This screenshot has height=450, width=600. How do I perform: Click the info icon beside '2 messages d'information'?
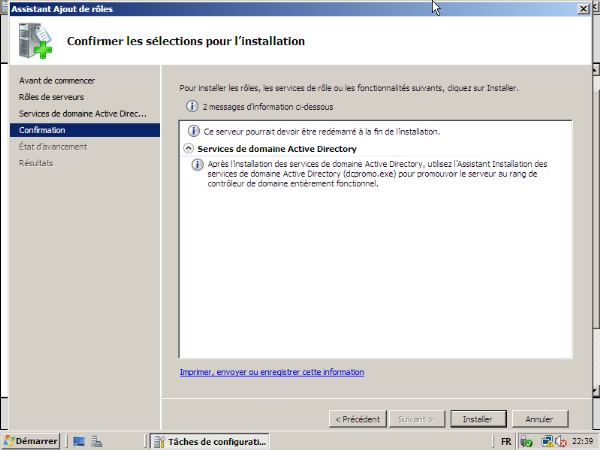point(192,106)
